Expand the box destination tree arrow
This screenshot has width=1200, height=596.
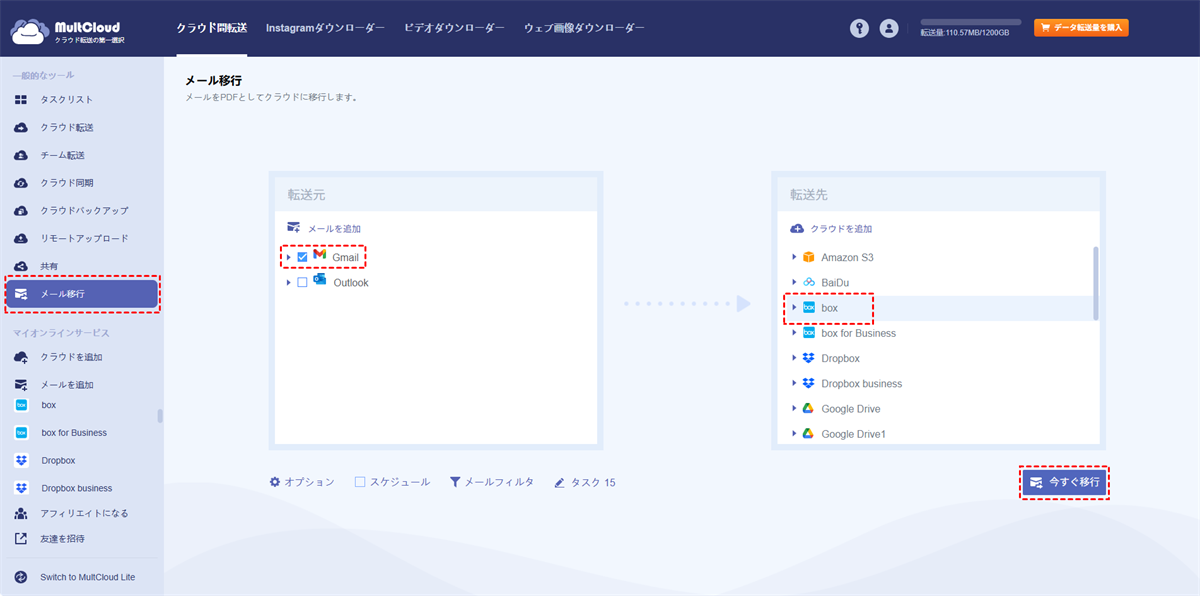[x=794, y=307]
